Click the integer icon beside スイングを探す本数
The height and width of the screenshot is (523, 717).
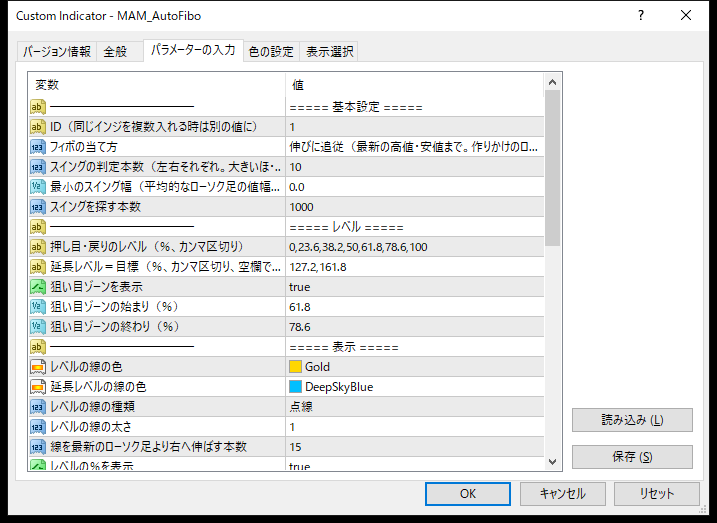tap(38, 207)
